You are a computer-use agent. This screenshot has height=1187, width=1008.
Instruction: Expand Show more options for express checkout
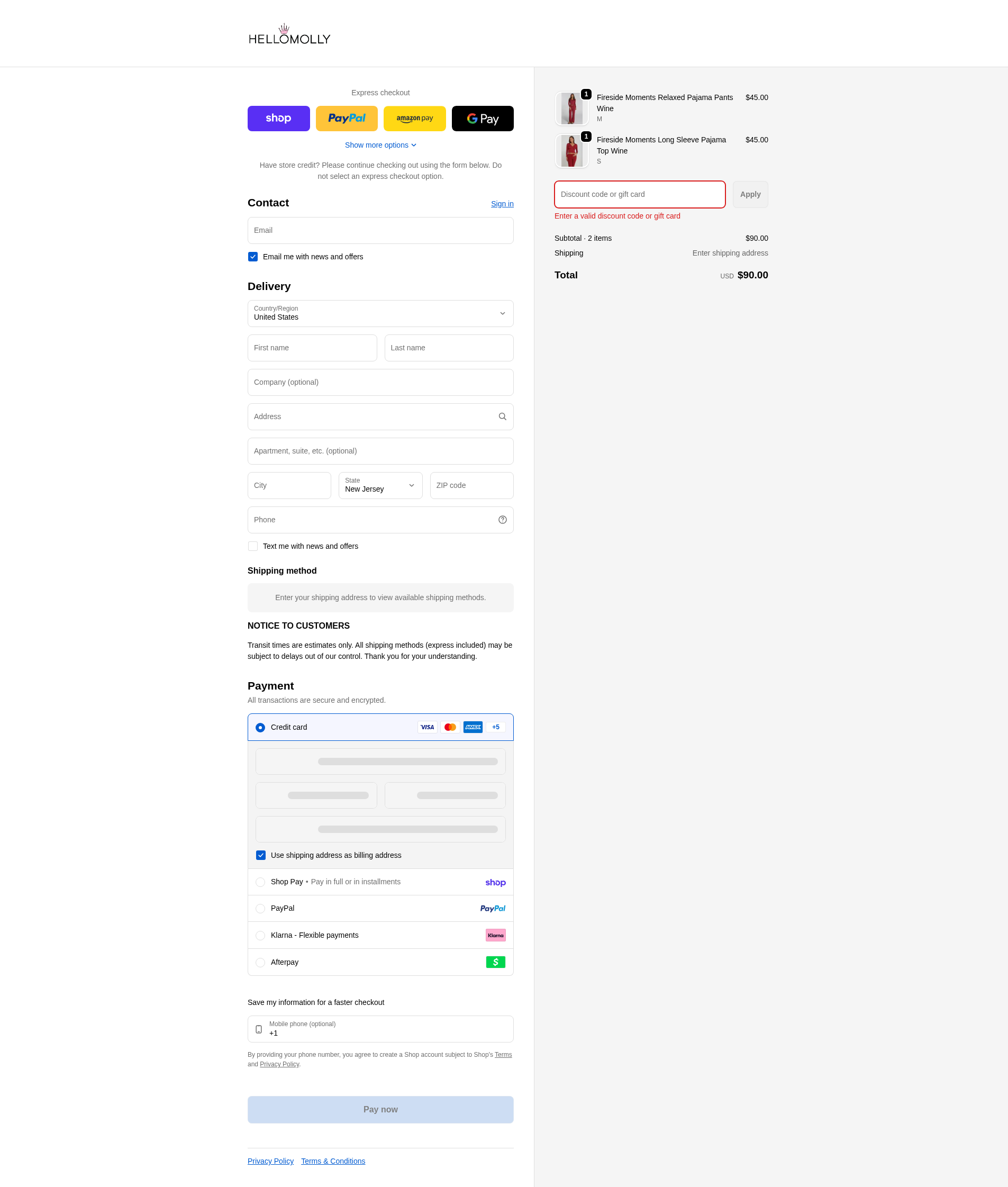[380, 145]
